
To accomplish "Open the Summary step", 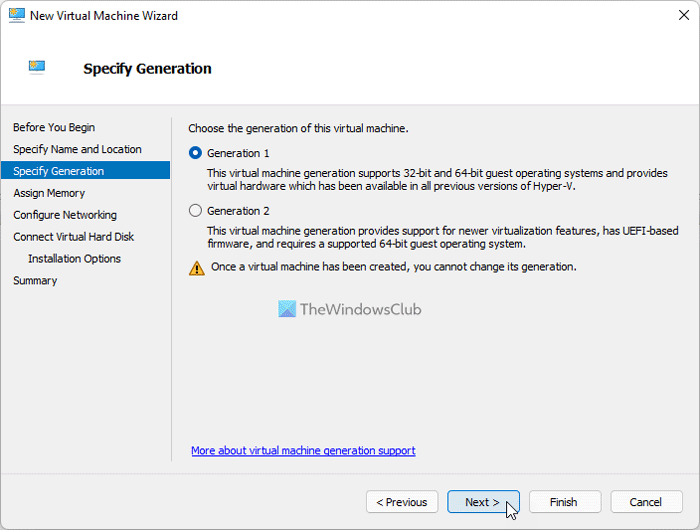I will click(x=35, y=281).
